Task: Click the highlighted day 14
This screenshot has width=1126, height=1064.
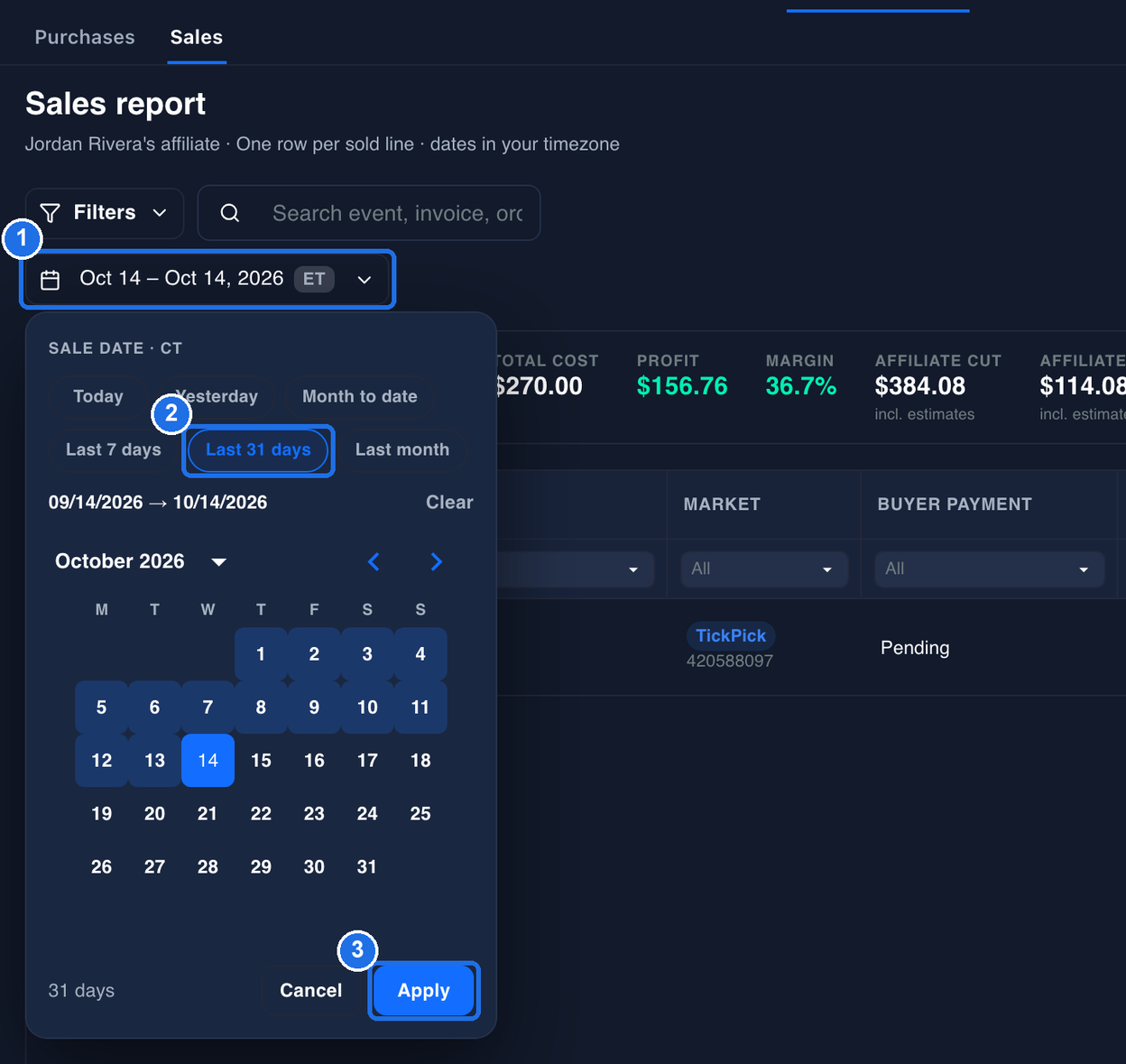Action: [208, 761]
